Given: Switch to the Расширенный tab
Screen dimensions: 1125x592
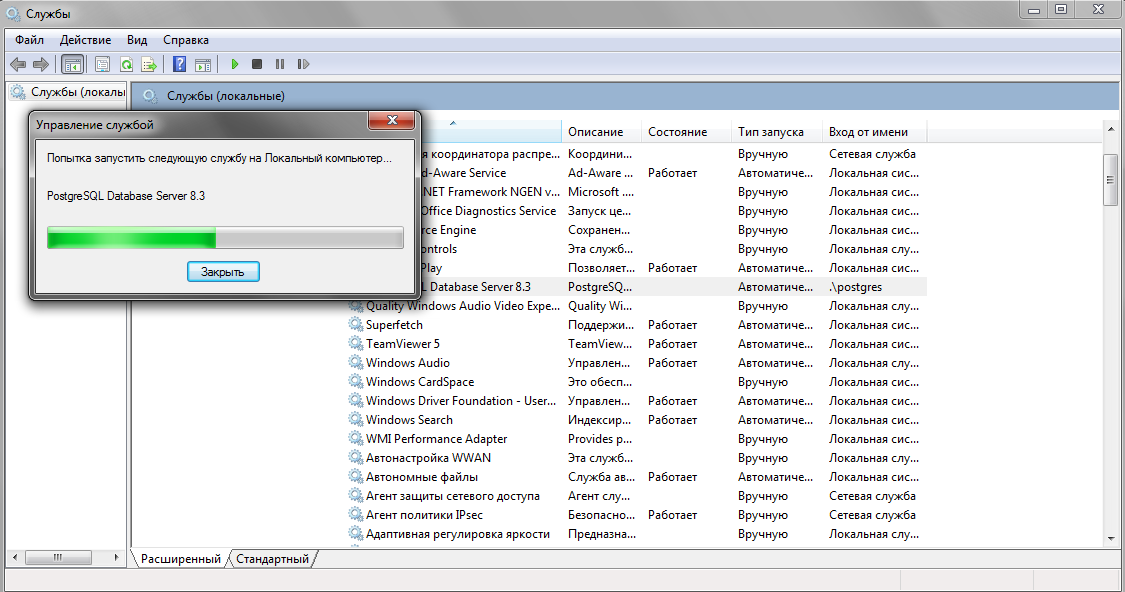Looking at the screenshot, I should [x=180, y=559].
